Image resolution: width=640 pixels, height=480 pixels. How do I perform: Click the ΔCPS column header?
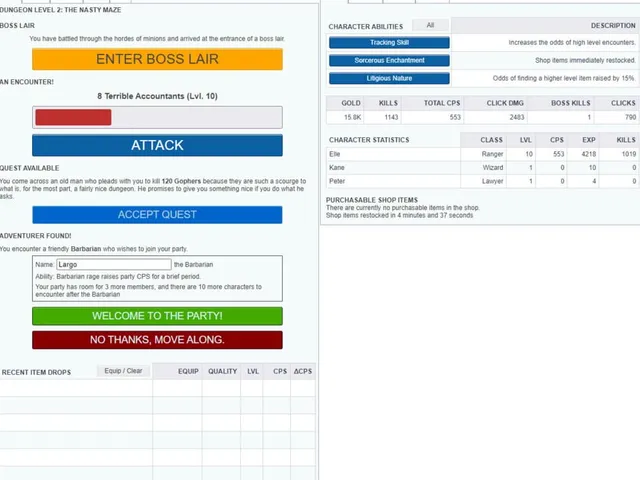pyautogui.click(x=303, y=371)
